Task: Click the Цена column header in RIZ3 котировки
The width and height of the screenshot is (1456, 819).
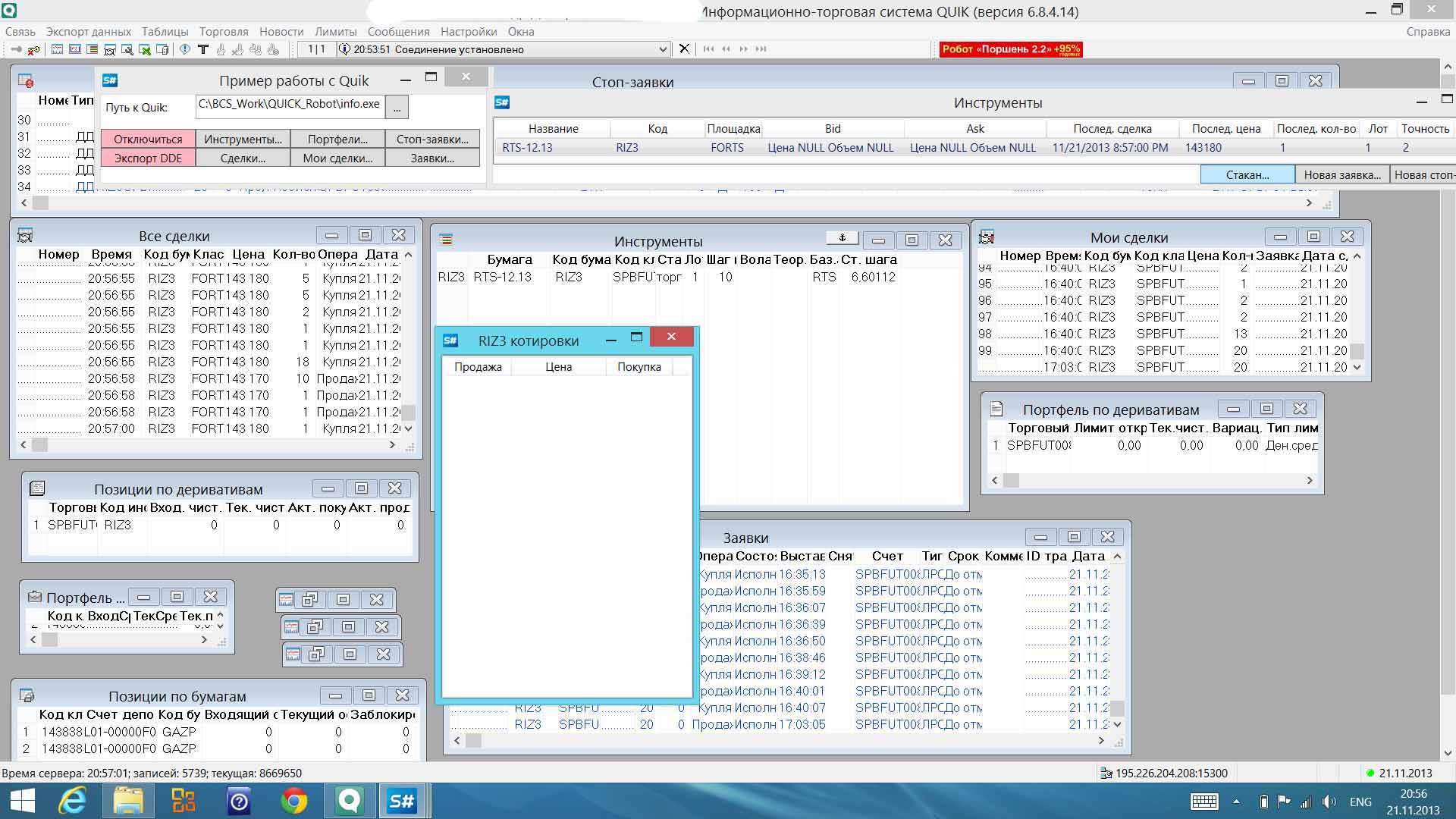Action: pos(559,367)
